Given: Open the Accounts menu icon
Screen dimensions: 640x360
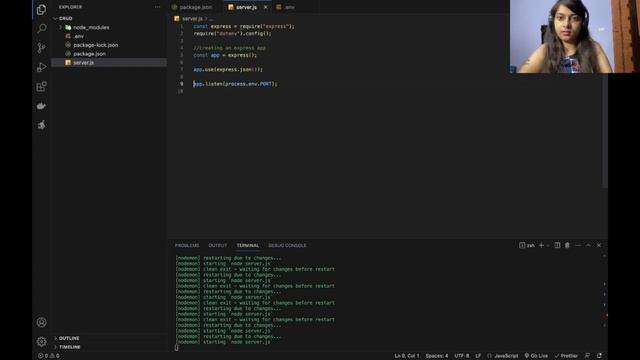Looking at the screenshot, I should (x=41, y=322).
